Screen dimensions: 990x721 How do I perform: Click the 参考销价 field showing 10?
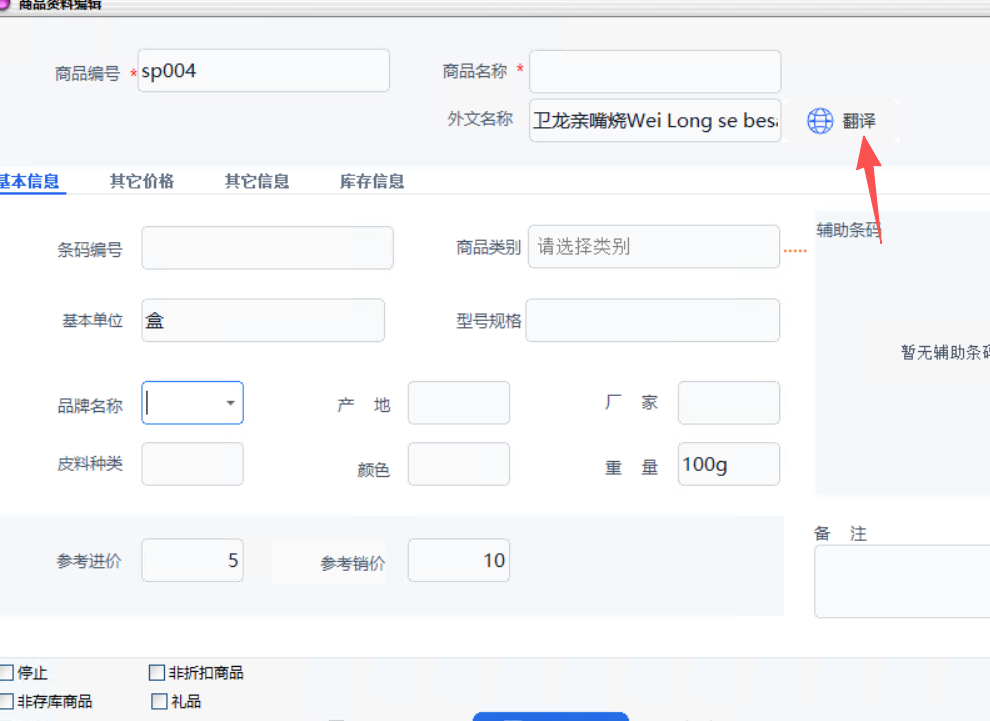(459, 560)
